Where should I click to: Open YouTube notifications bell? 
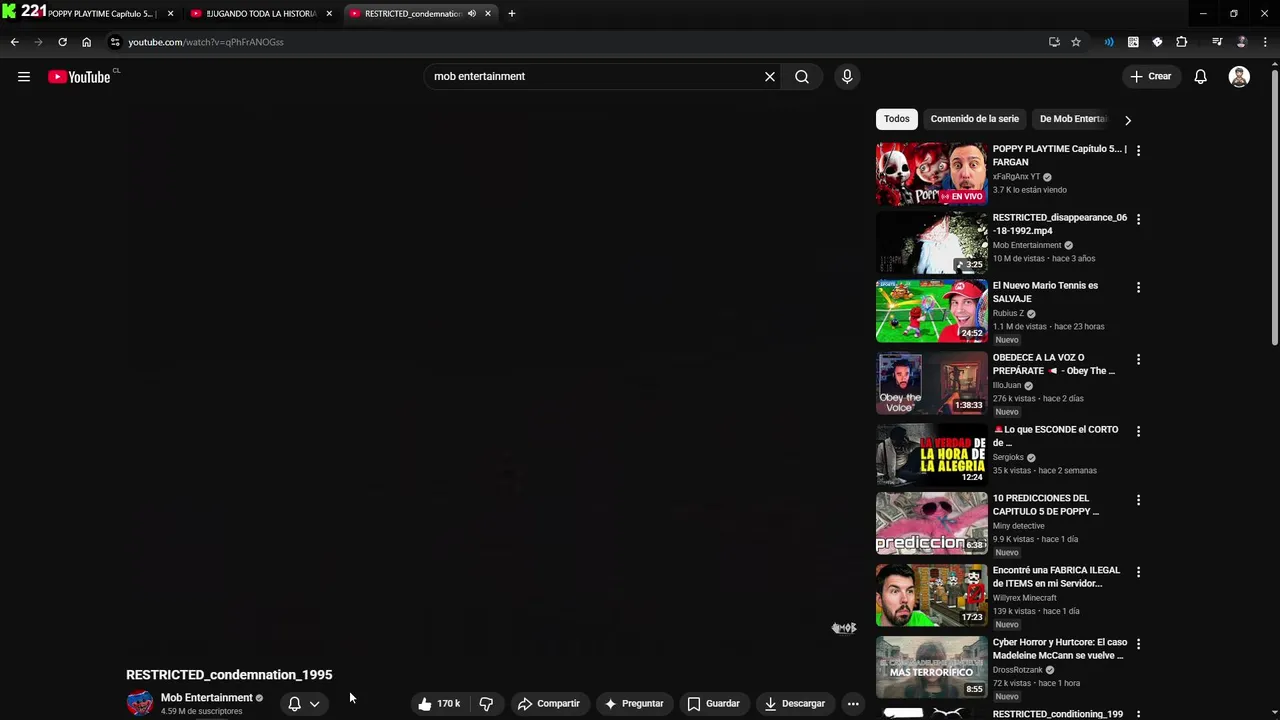[1201, 77]
